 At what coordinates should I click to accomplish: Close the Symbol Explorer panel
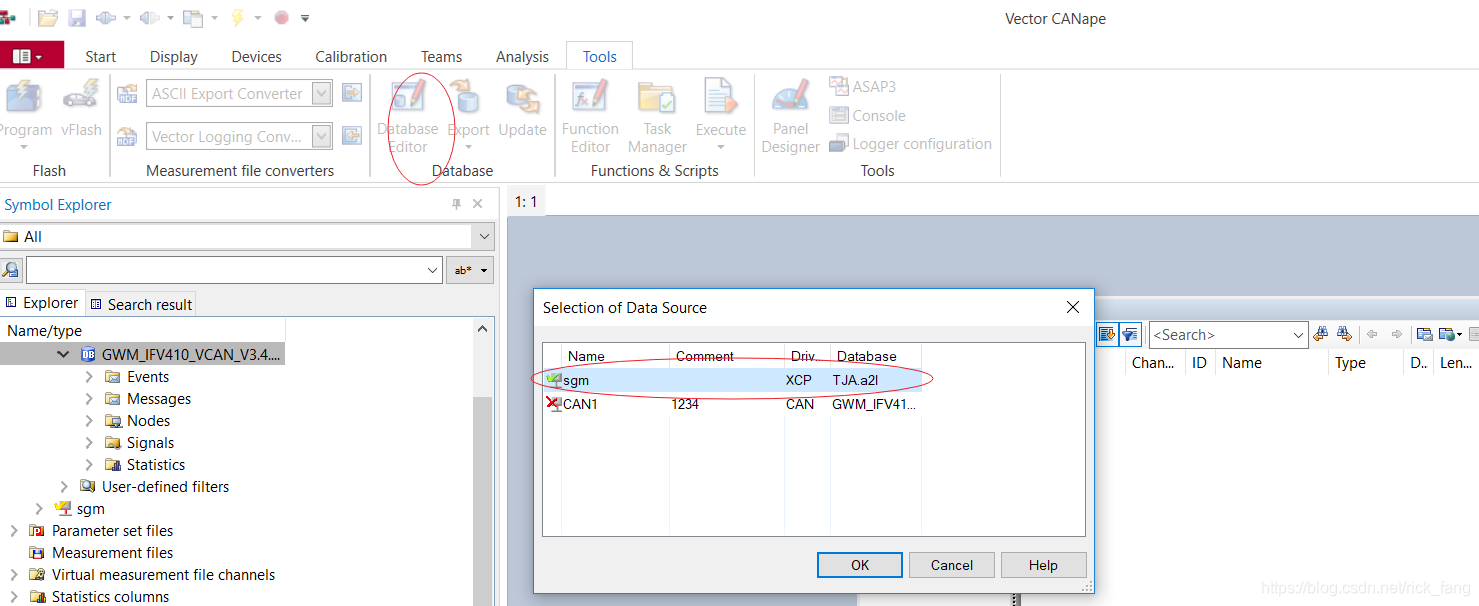coord(478,204)
